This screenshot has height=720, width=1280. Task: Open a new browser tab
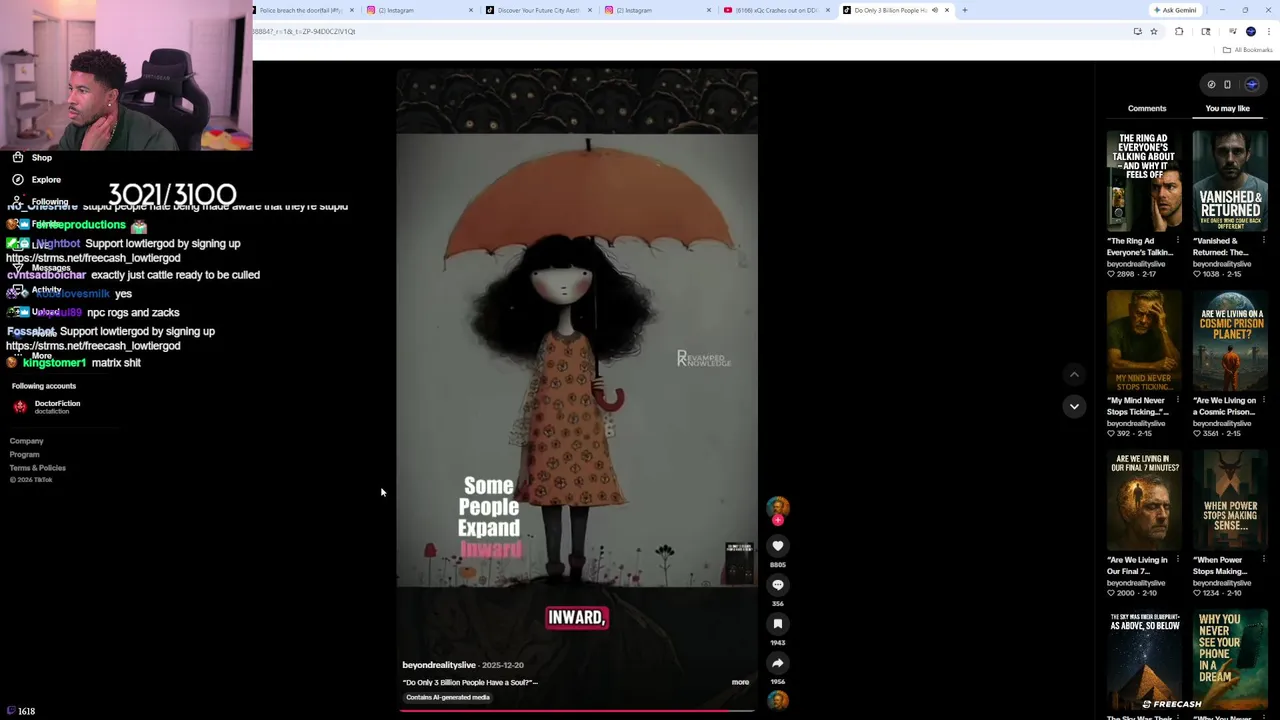964,10
